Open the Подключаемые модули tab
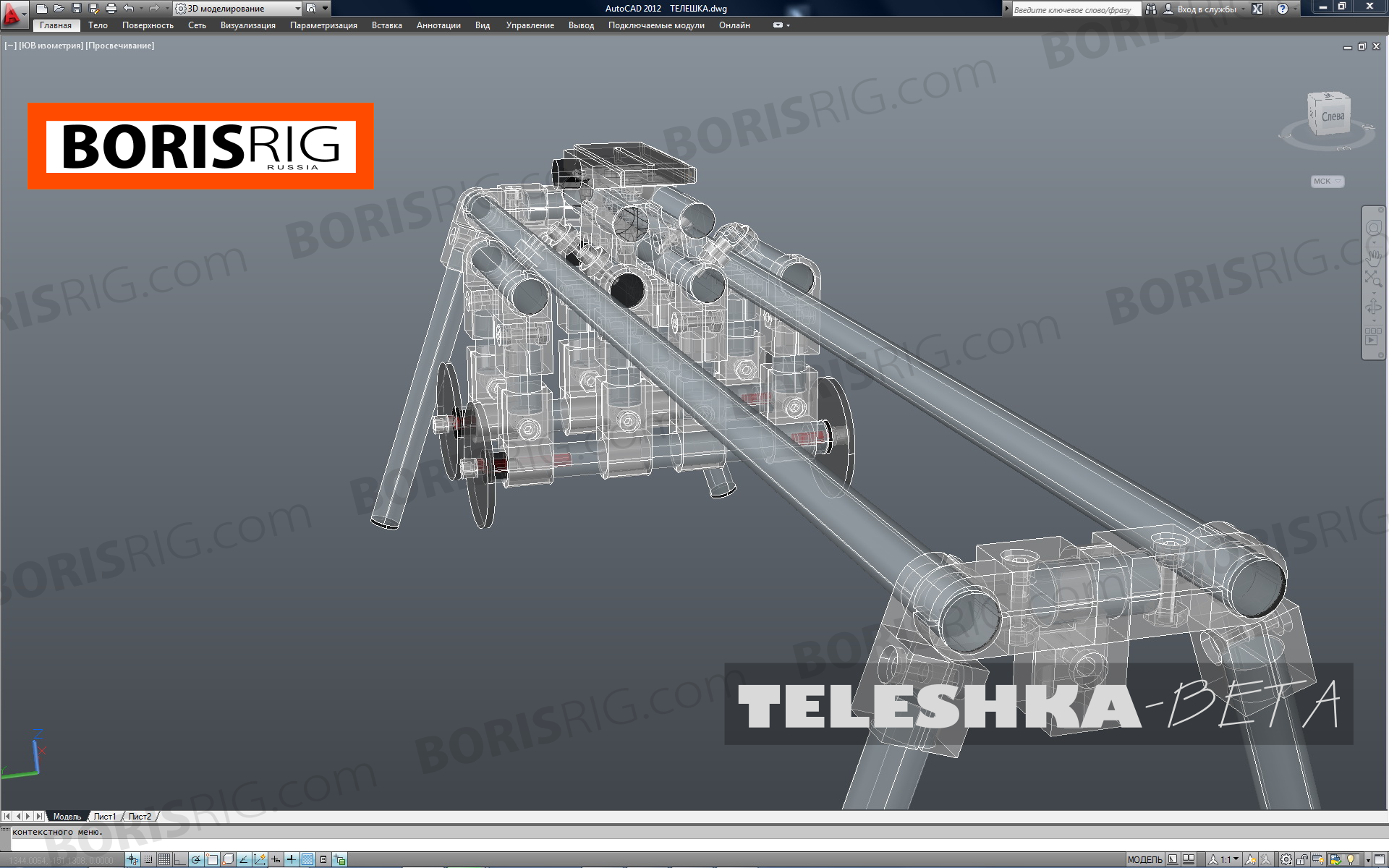This screenshot has height=868, width=1389. 656,25
